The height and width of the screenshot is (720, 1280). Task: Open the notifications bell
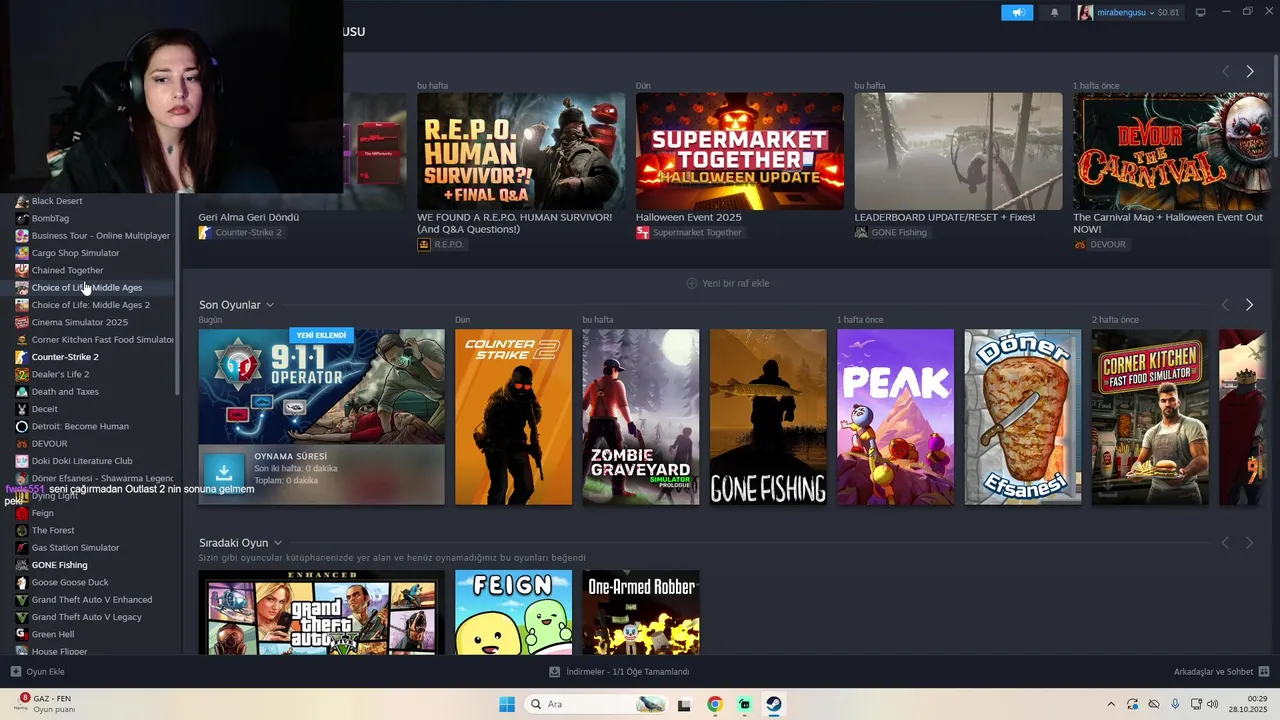click(x=1054, y=13)
